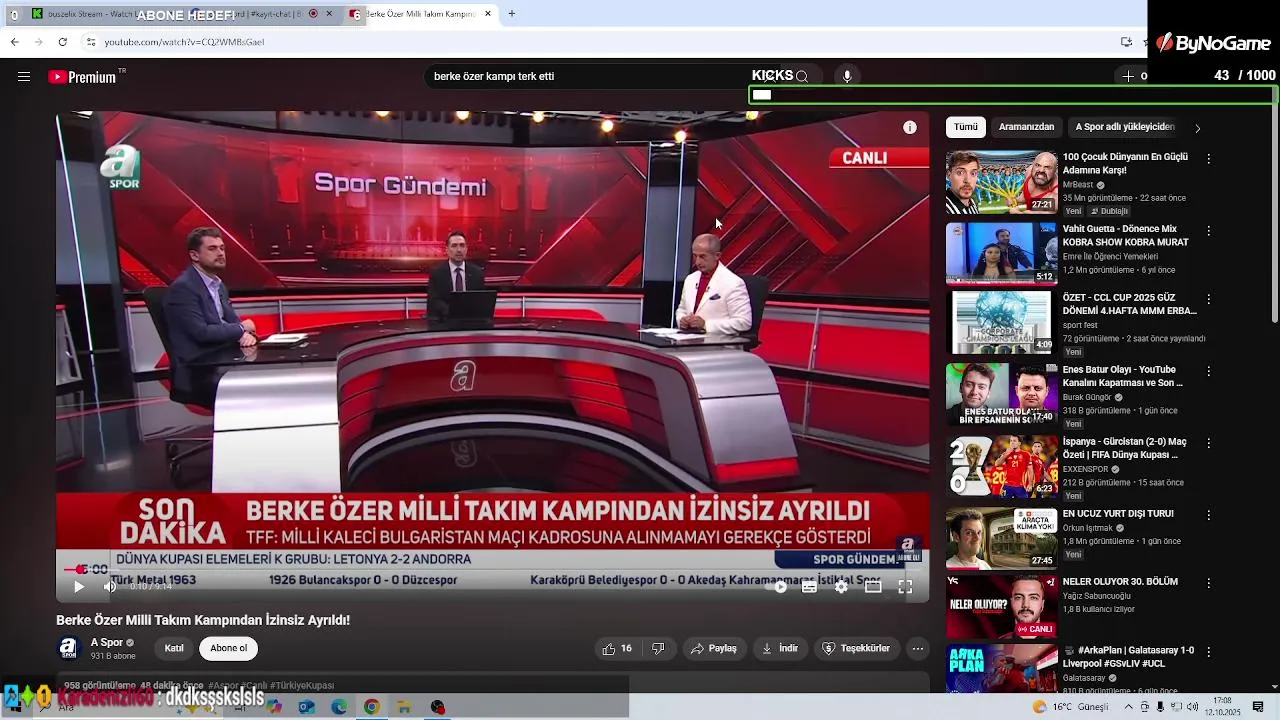Open options for Enes Batur Olayı video
The height and width of the screenshot is (720, 1280).
tap(1209, 371)
